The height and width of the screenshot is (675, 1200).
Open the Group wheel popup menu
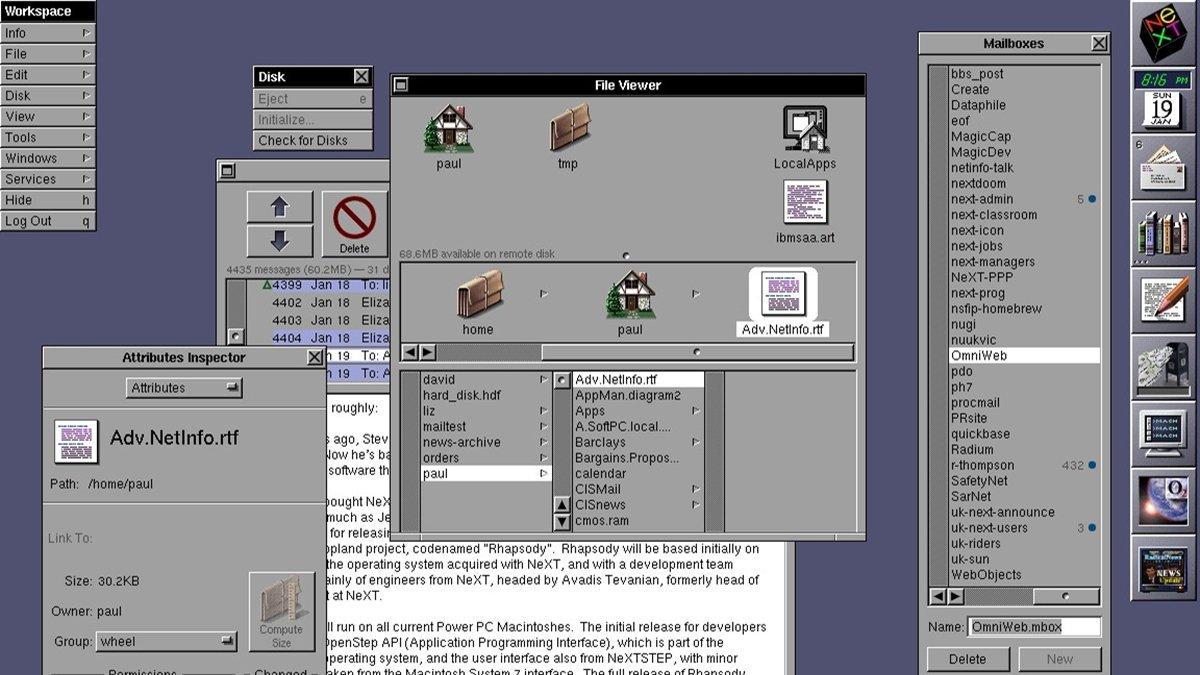click(167, 642)
